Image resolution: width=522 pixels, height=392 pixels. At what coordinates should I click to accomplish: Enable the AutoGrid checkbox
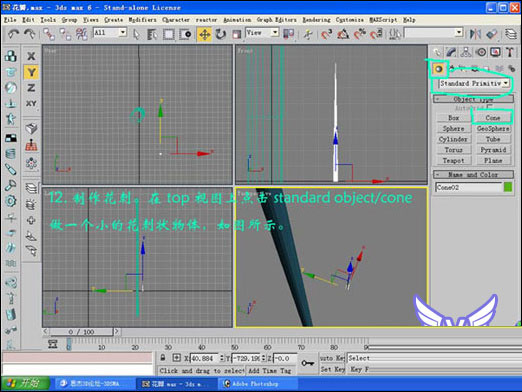pos(489,107)
